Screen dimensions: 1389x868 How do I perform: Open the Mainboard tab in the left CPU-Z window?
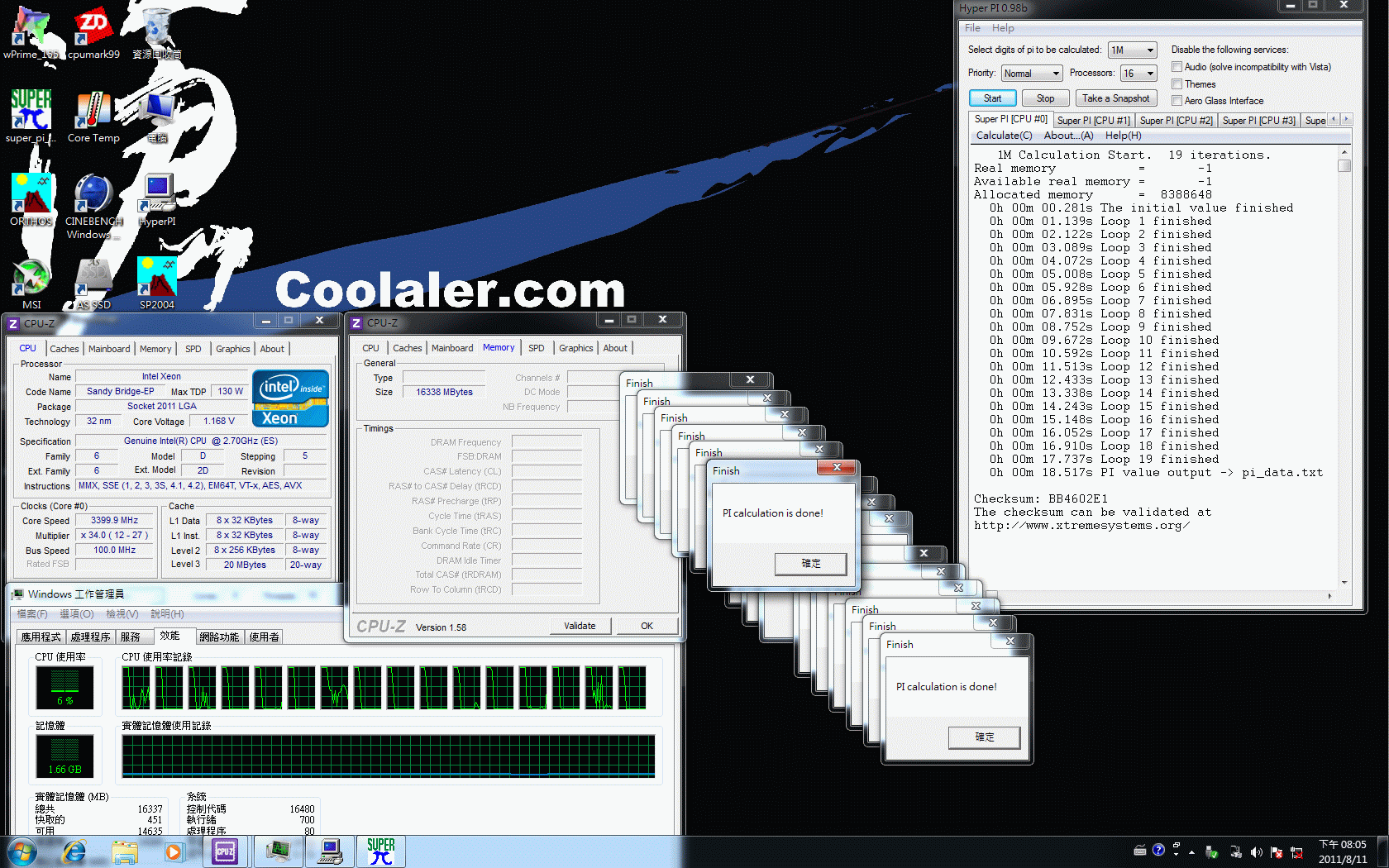(x=109, y=349)
